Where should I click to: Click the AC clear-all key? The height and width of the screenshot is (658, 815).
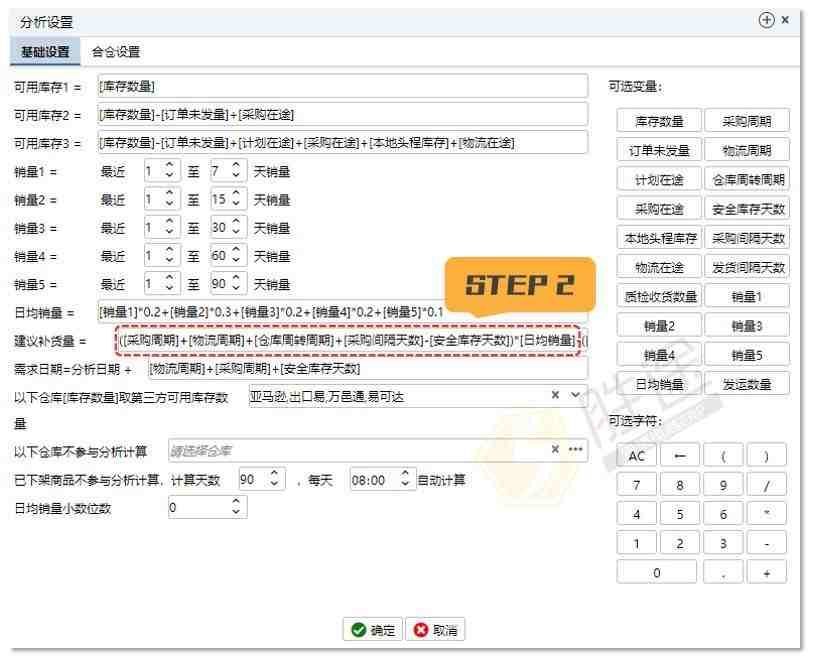(x=636, y=456)
